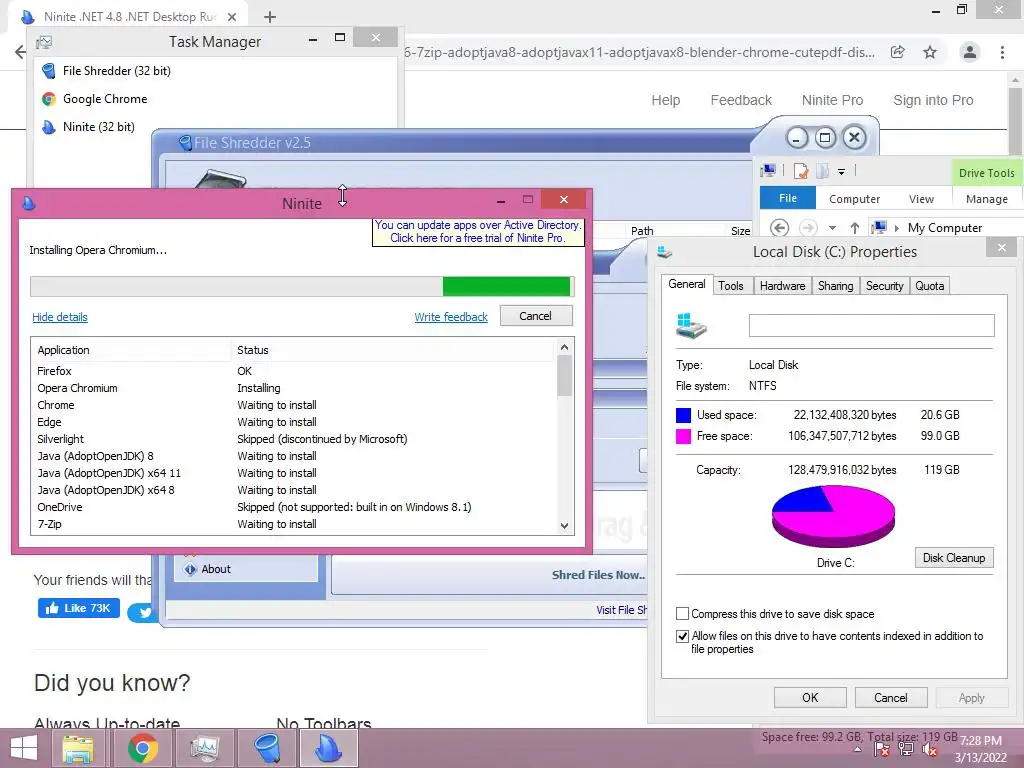Click the Ninite Pro free trial banner
Image resolution: width=1024 pixels, height=768 pixels.
coord(477,232)
